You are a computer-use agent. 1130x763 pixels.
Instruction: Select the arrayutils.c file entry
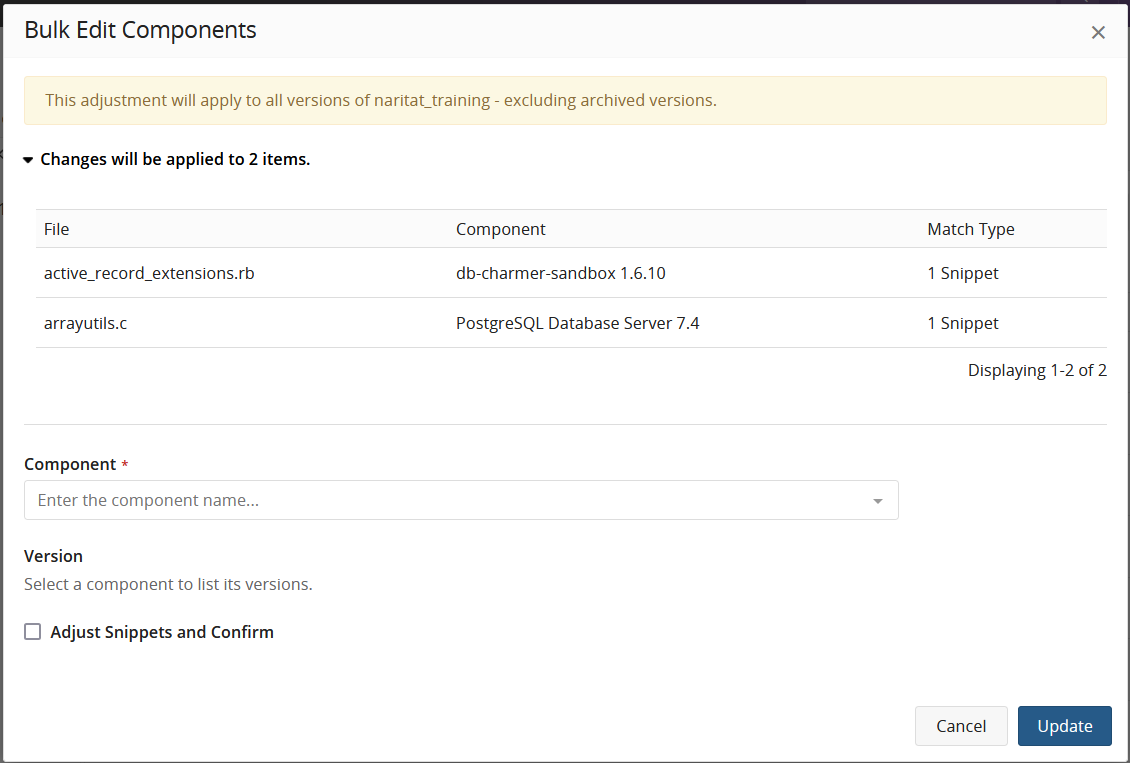pos(85,323)
